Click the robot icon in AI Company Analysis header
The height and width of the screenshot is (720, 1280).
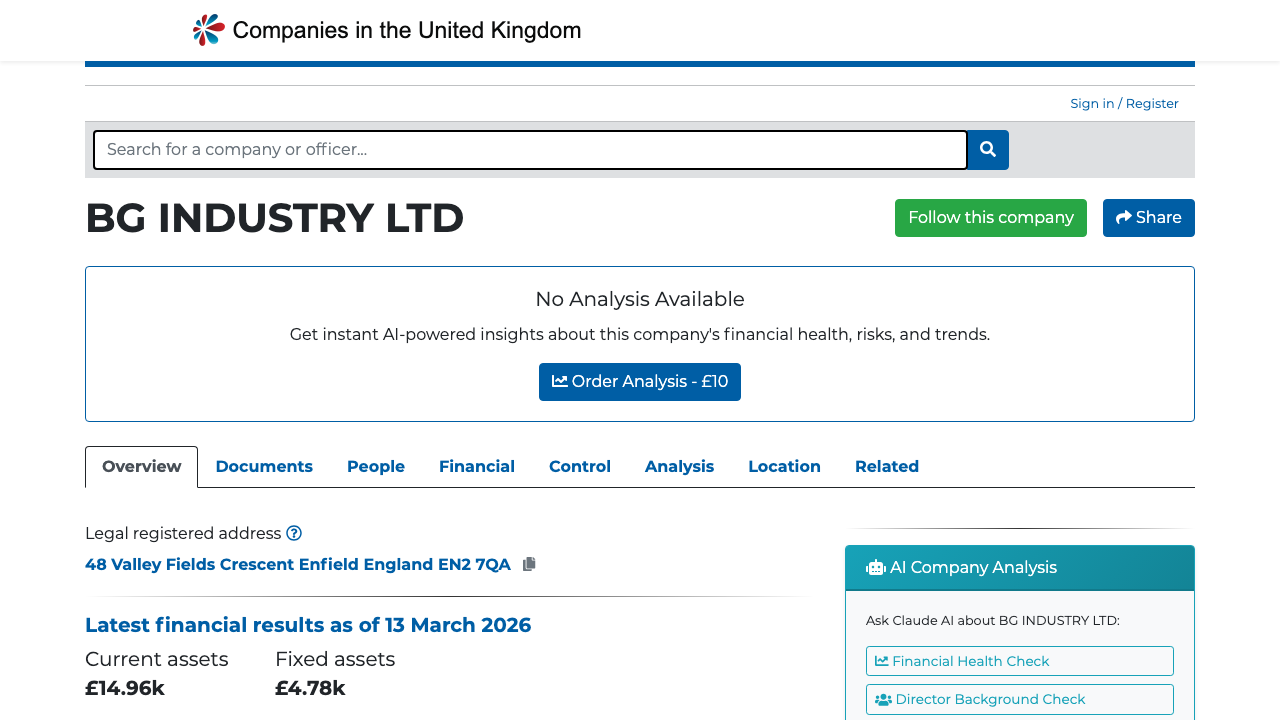(x=876, y=567)
